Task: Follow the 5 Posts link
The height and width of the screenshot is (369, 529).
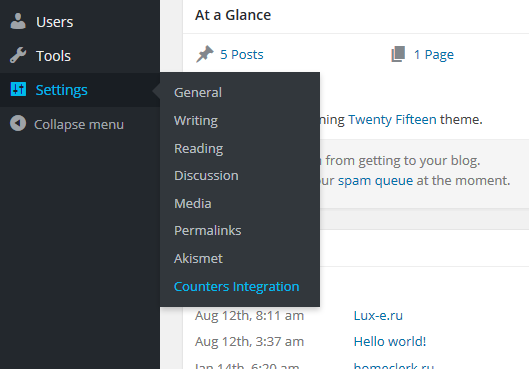Action: 242,54
